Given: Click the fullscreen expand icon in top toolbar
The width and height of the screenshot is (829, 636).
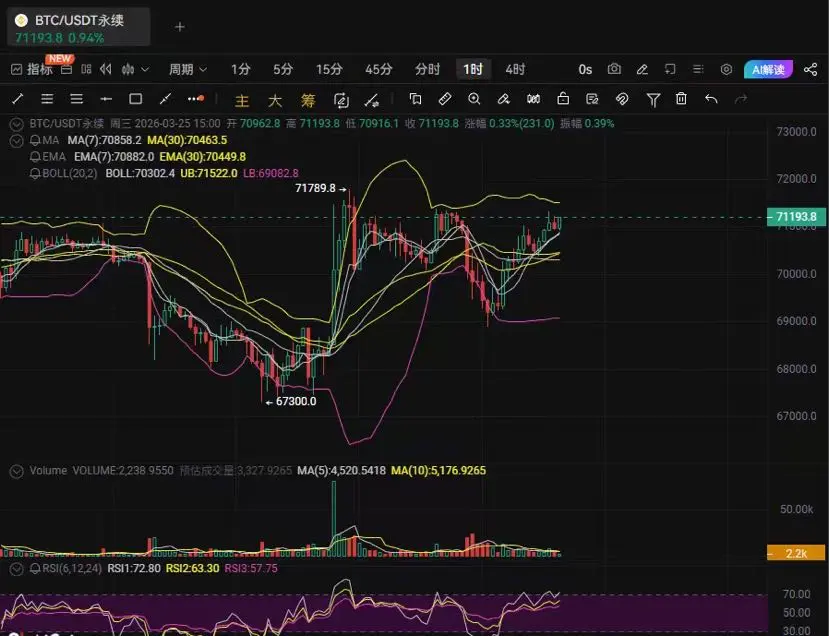Looking at the screenshot, I should (x=670, y=69).
